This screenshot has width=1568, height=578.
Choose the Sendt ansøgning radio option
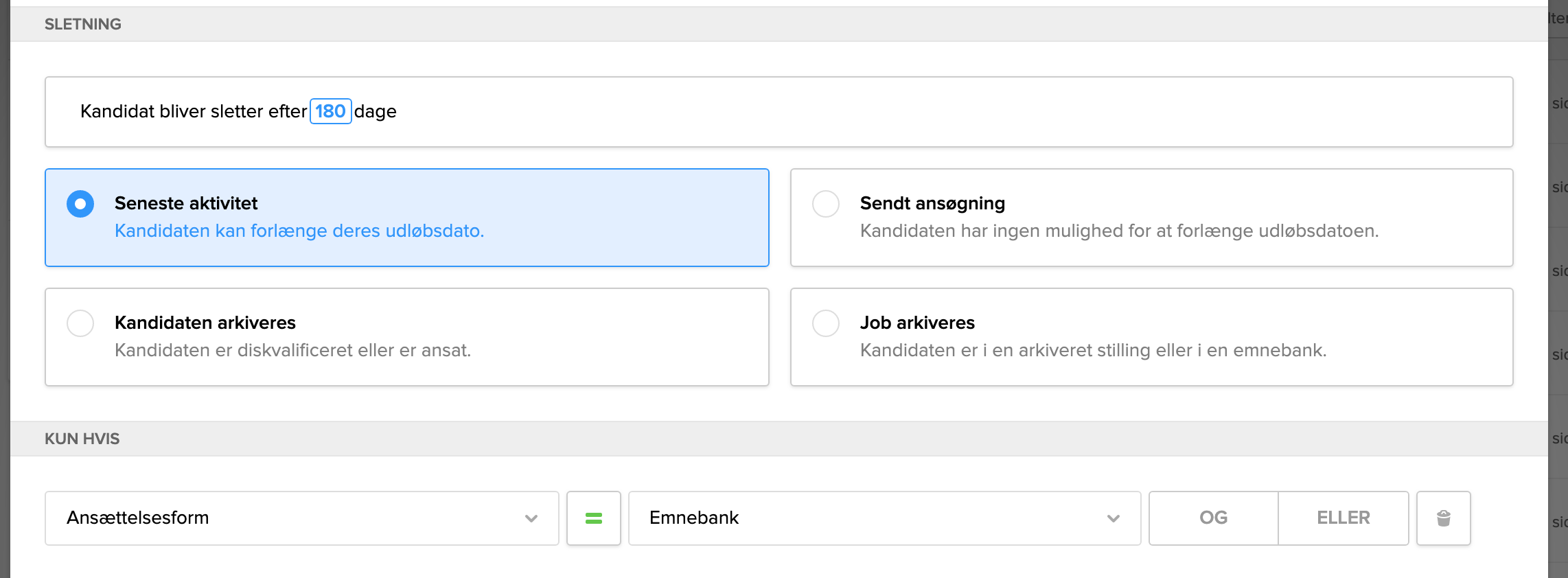(825, 204)
